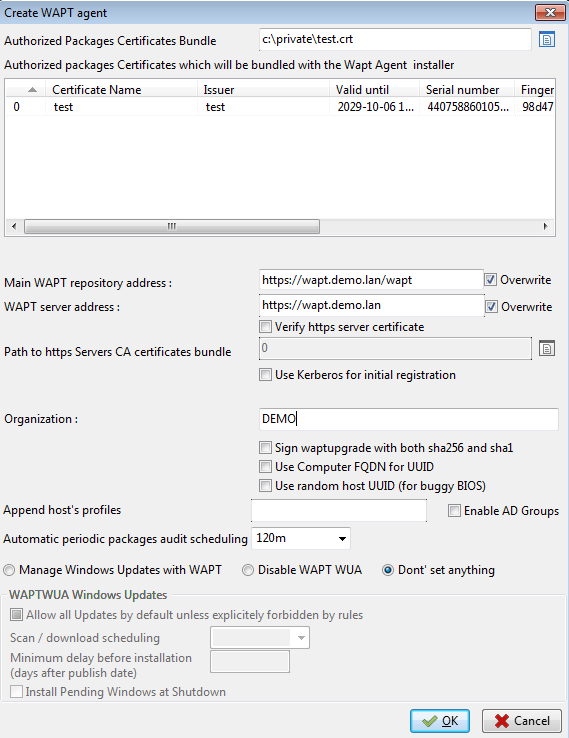Image resolution: width=569 pixels, height=738 pixels.
Task: Open the packages audit scheduling dropdown
Action: click(x=342, y=538)
